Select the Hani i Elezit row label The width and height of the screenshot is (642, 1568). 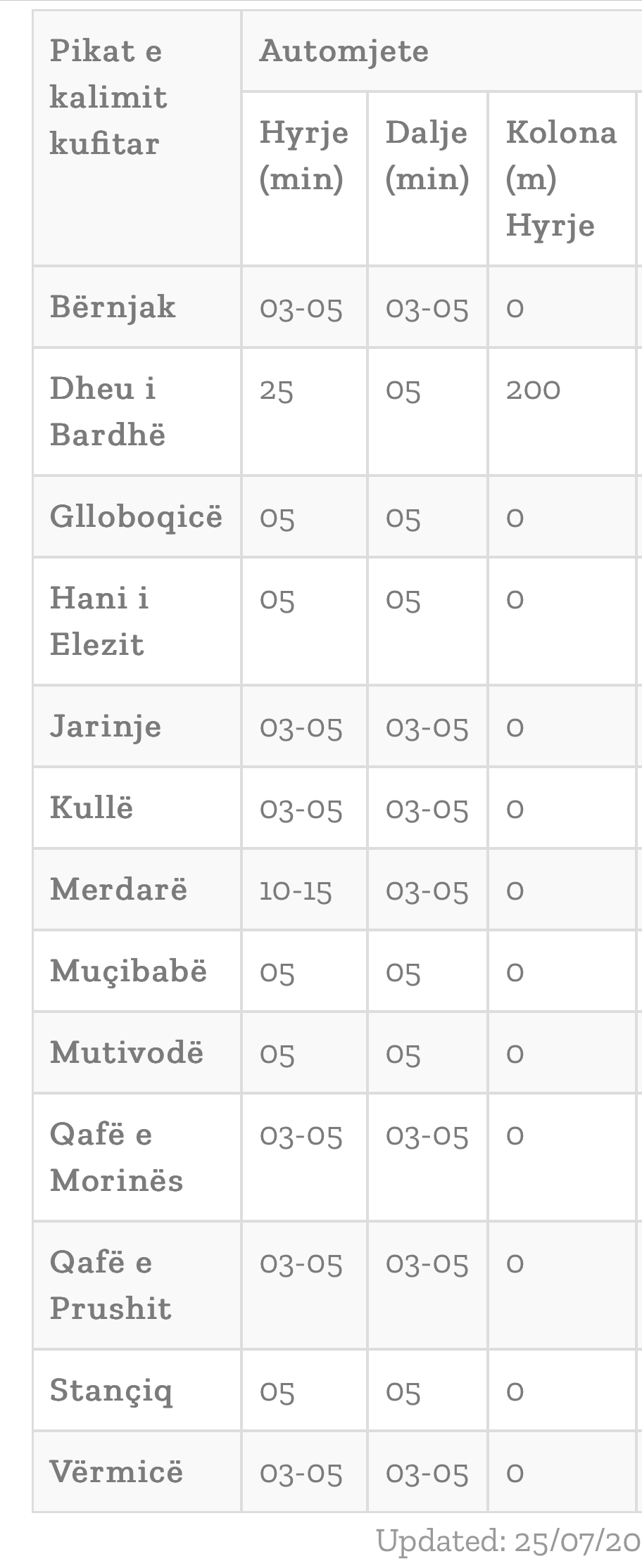coord(99,621)
